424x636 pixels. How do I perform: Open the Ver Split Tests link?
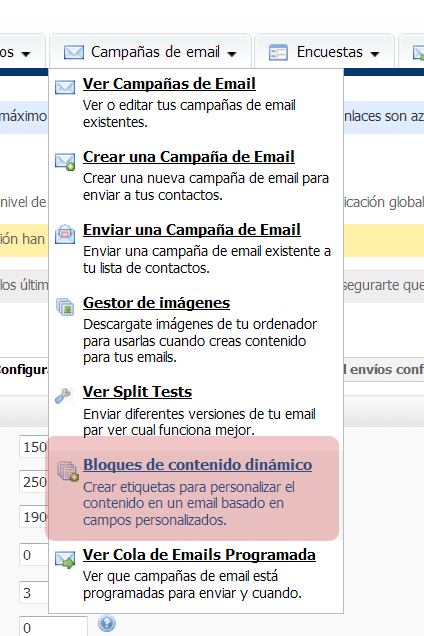click(137, 392)
